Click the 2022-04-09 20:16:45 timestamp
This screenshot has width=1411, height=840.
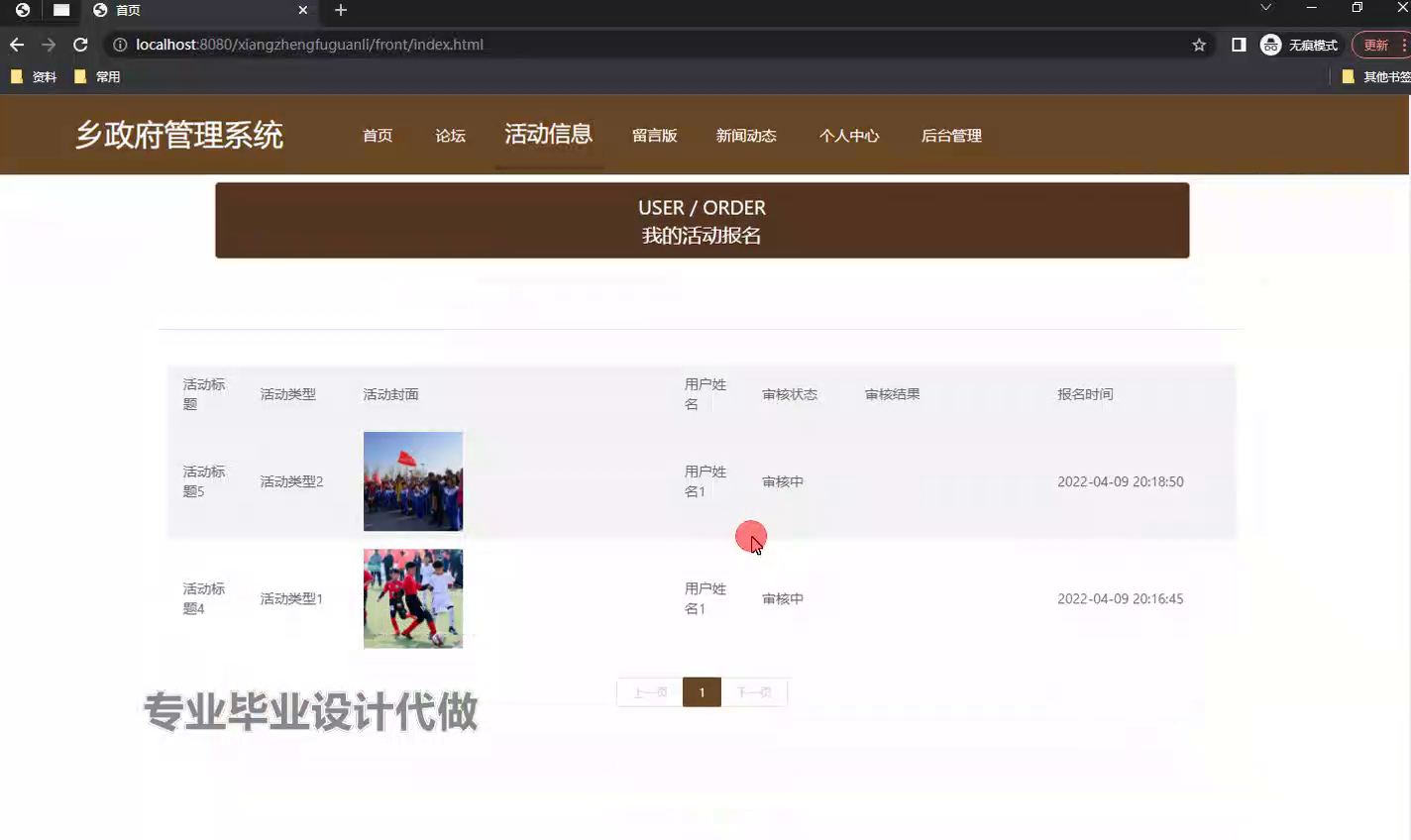pos(1120,598)
